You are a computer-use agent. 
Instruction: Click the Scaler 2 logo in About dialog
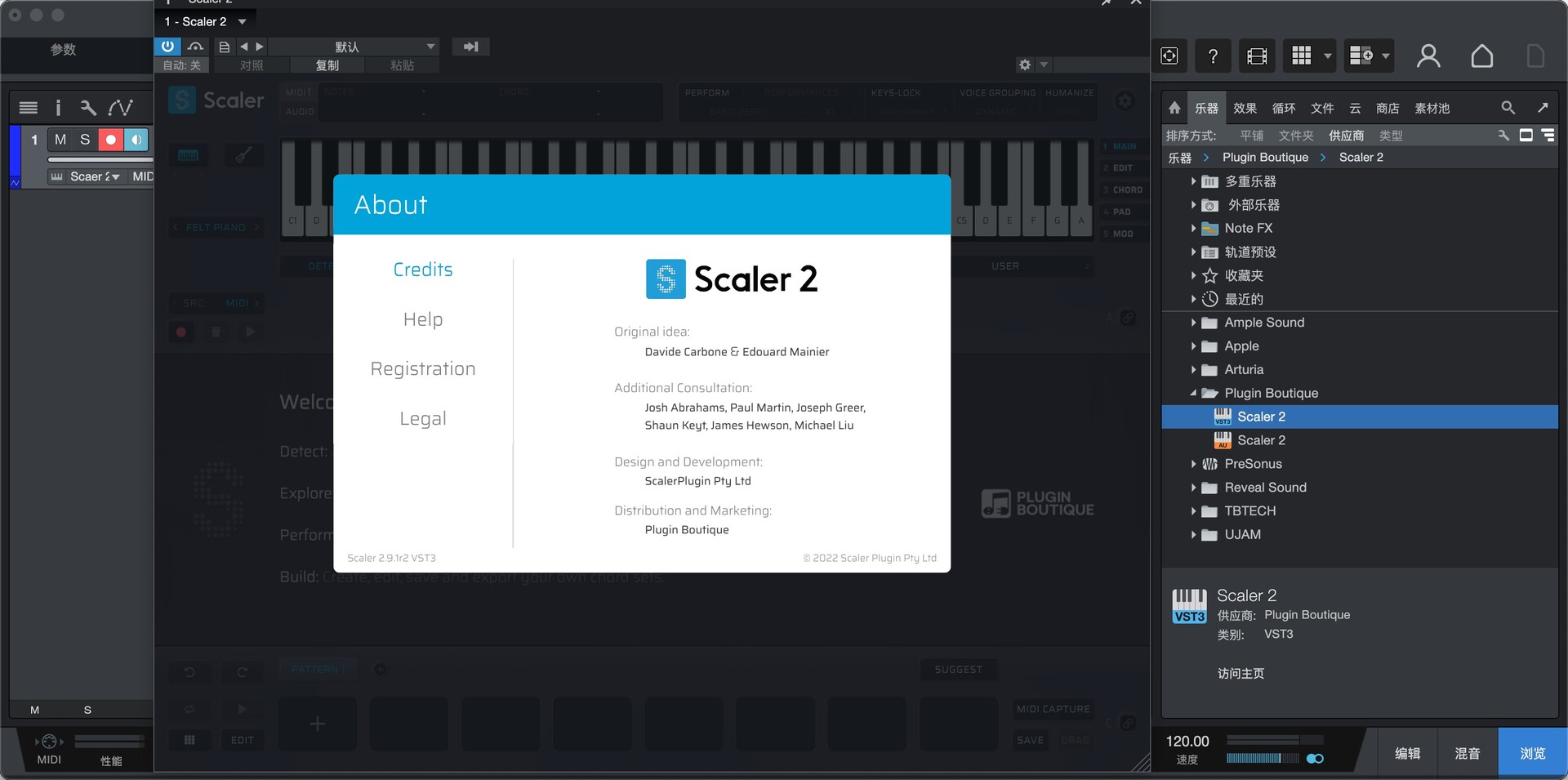732,279
